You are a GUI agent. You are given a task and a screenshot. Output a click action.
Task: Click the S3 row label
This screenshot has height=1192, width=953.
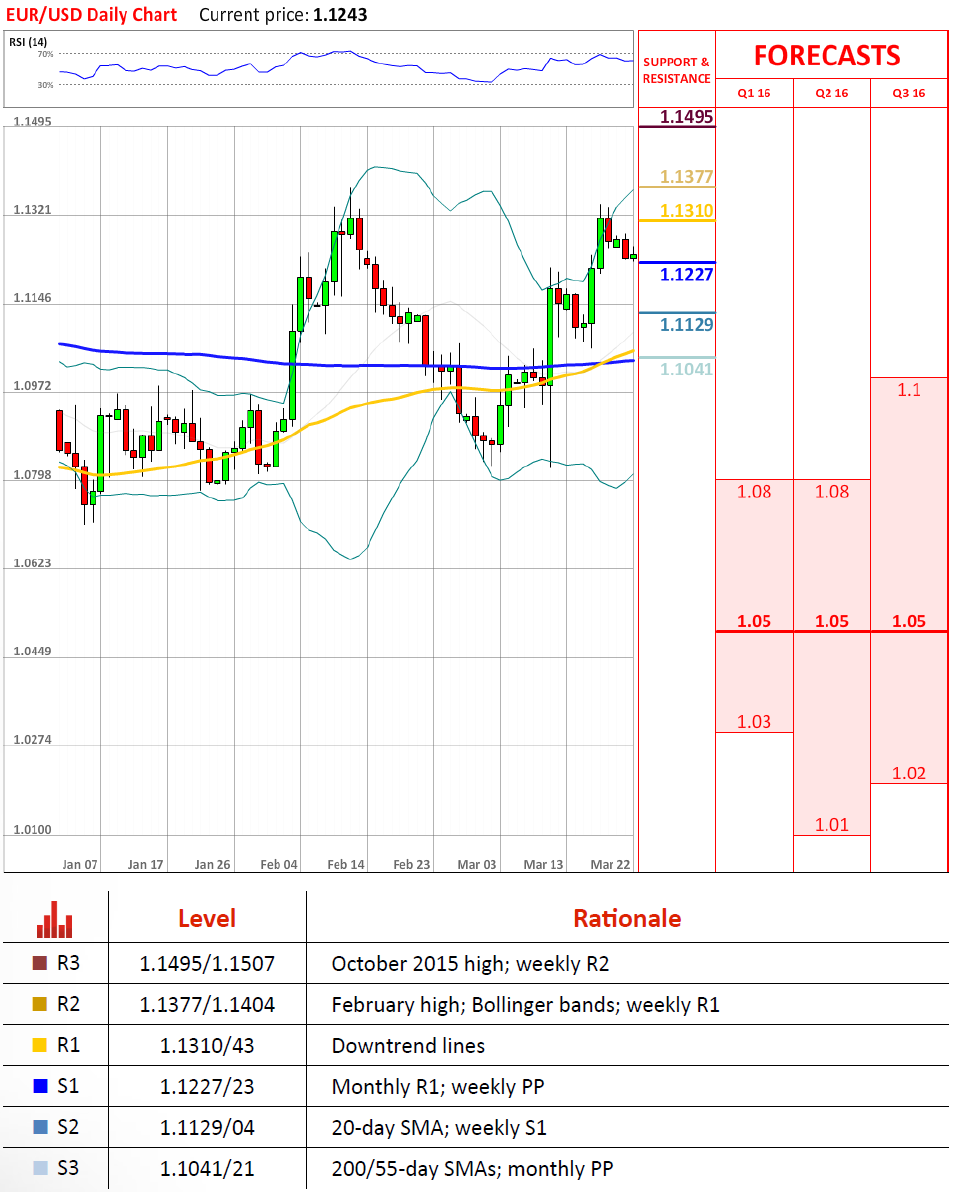(68, 1168)
